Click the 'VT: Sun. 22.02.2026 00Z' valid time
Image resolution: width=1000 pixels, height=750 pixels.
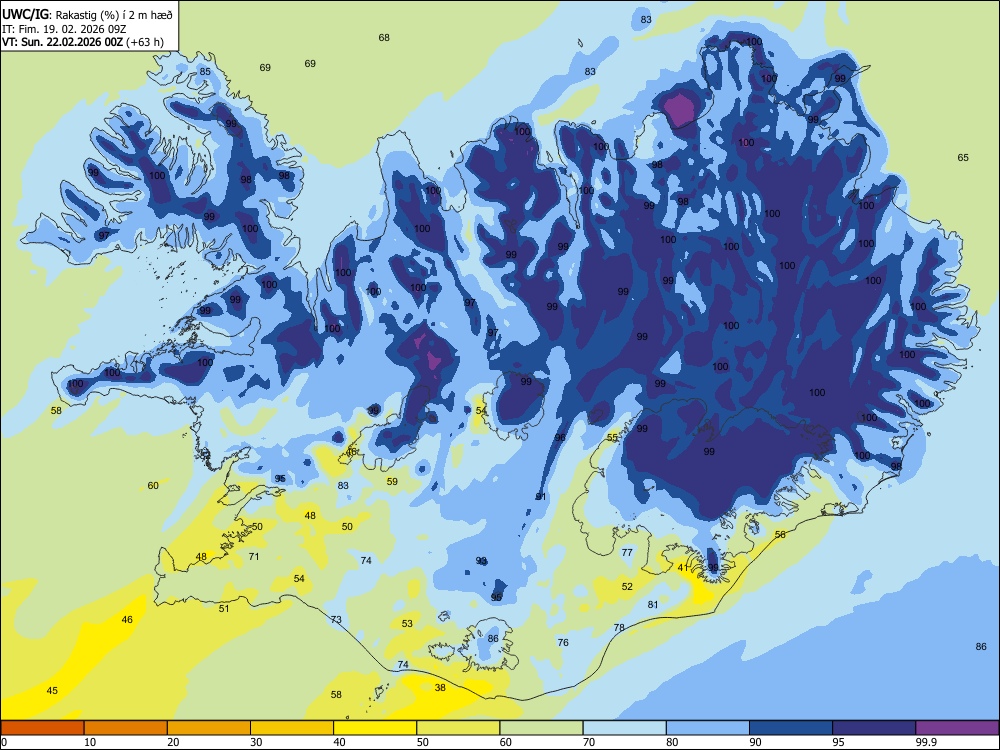pos(62,42)
